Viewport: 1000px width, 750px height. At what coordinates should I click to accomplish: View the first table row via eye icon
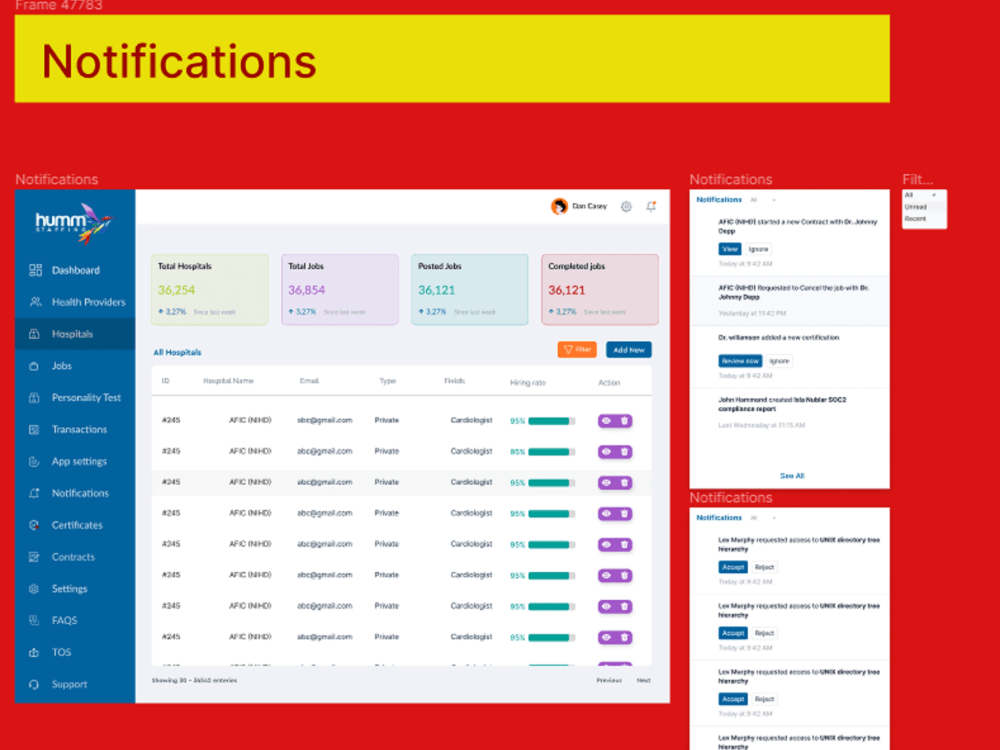(x=607, y=421)
